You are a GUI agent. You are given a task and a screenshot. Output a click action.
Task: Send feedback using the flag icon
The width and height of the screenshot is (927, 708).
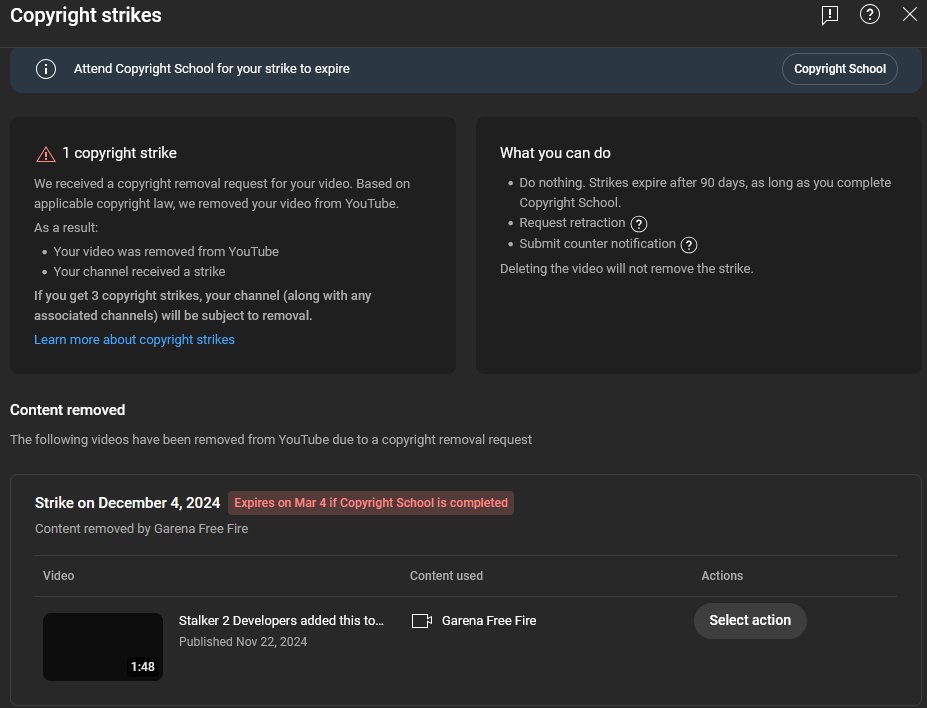(829, 15)
